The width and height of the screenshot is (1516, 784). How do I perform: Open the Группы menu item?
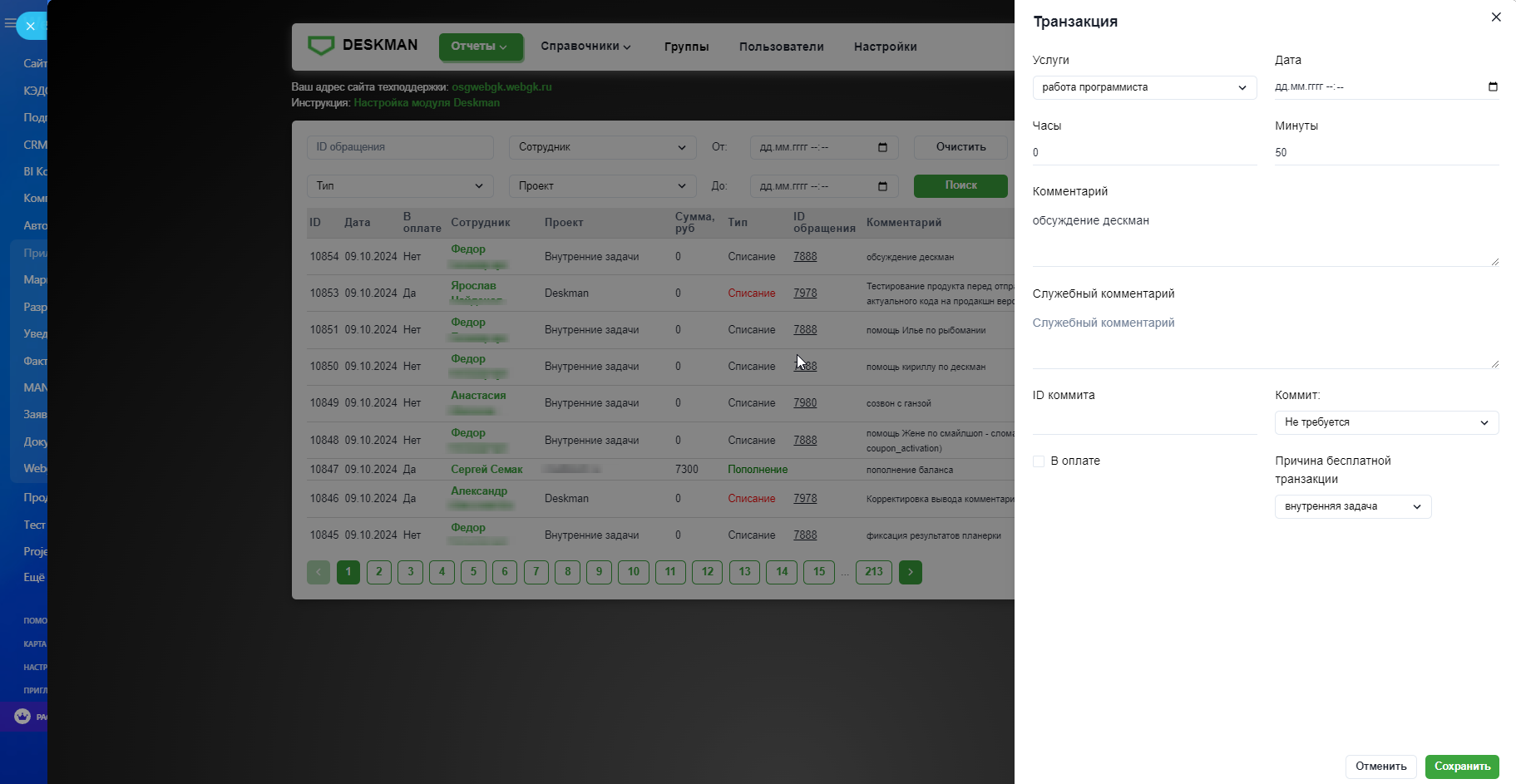click(687, 47)
